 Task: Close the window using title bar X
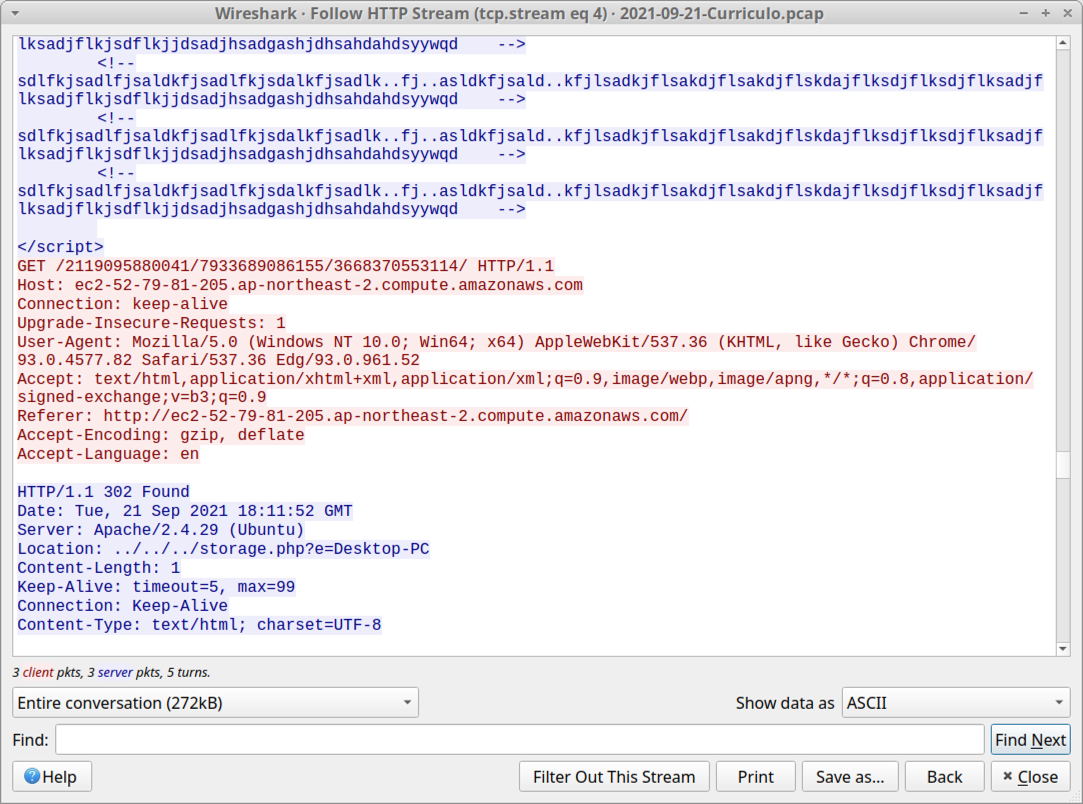tap(1067, 13)
